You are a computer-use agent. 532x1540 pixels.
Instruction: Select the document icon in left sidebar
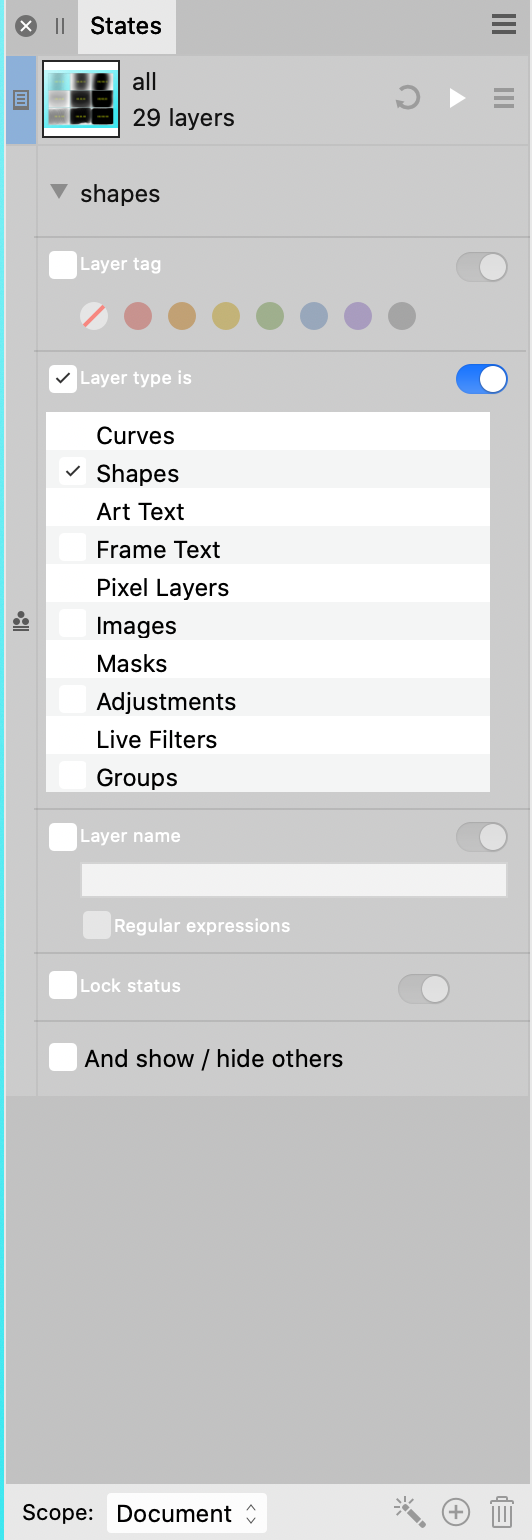(x=21, y=100)
